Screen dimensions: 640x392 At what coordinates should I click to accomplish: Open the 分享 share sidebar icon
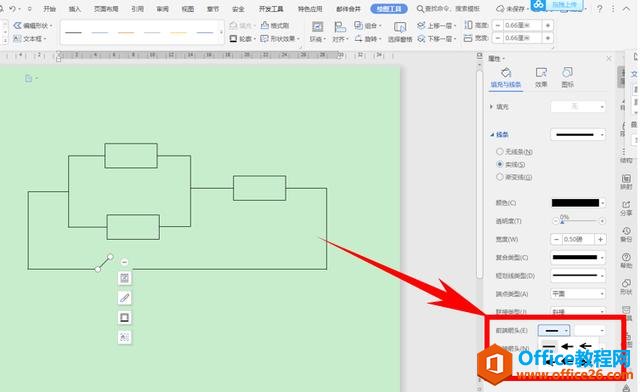626,208
